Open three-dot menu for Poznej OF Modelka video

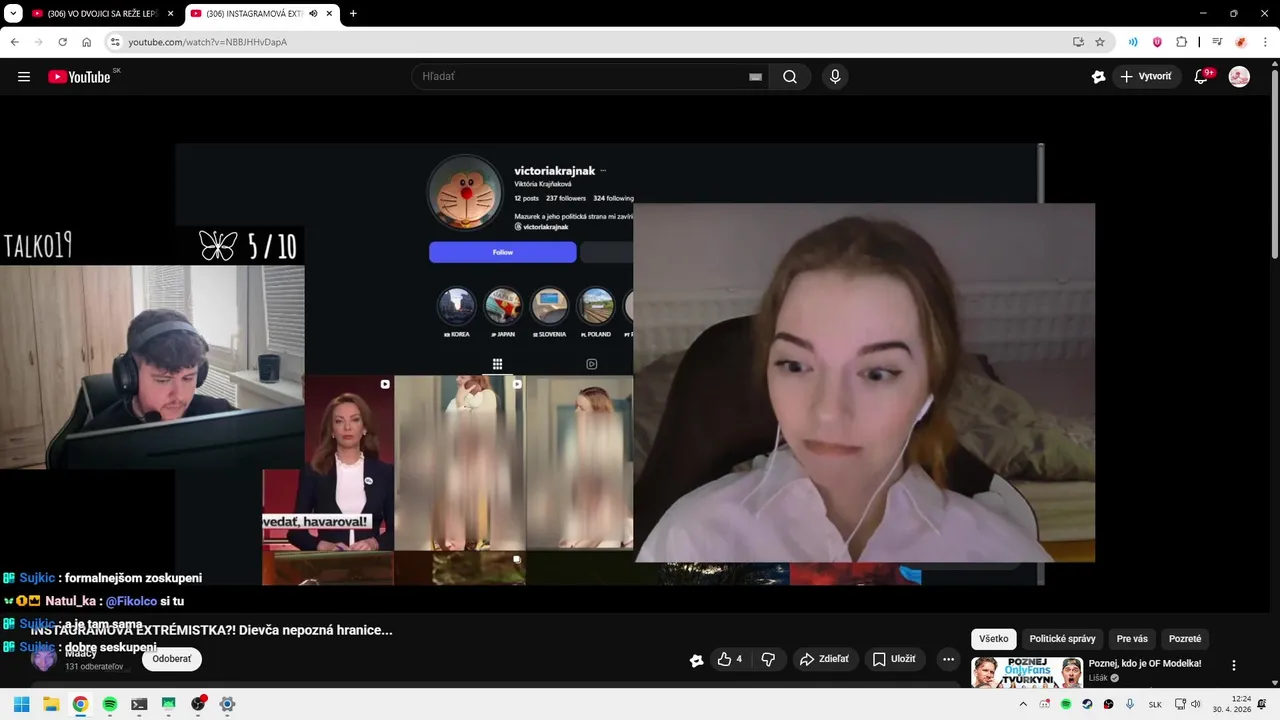(x=1233, y=665)
